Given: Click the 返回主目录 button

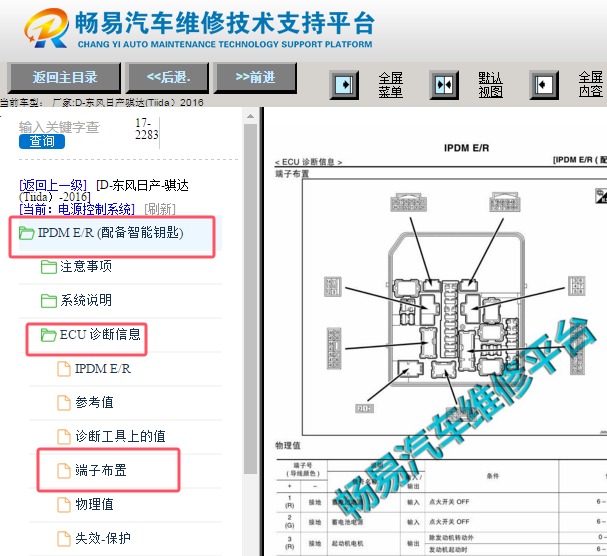Looking at the screenshot, I should [x=64, y=78].
